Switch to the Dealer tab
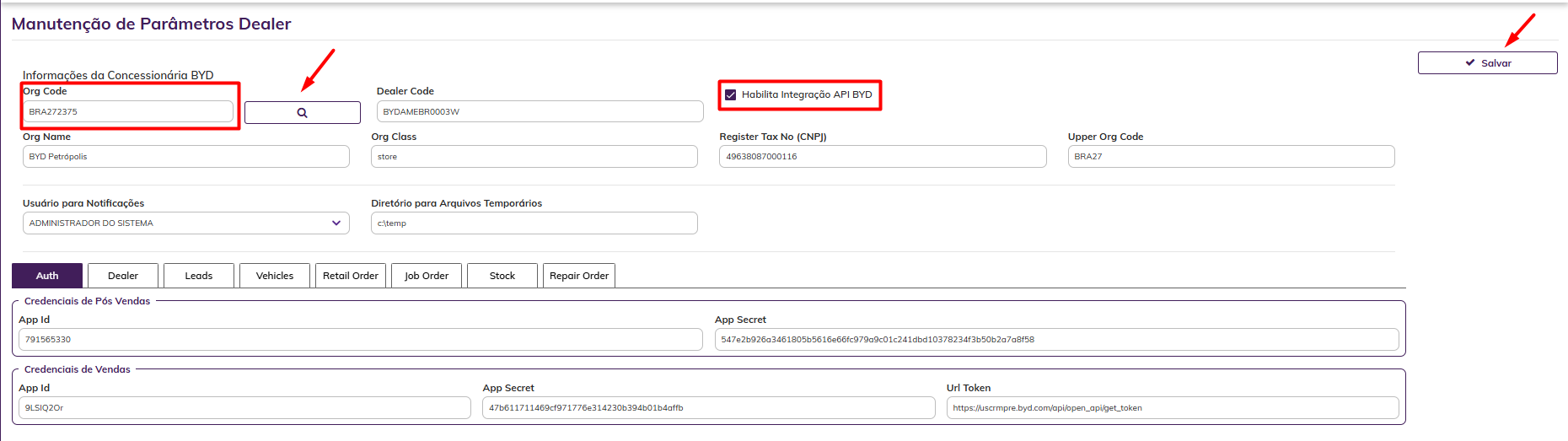 click(x=123, y=276)
